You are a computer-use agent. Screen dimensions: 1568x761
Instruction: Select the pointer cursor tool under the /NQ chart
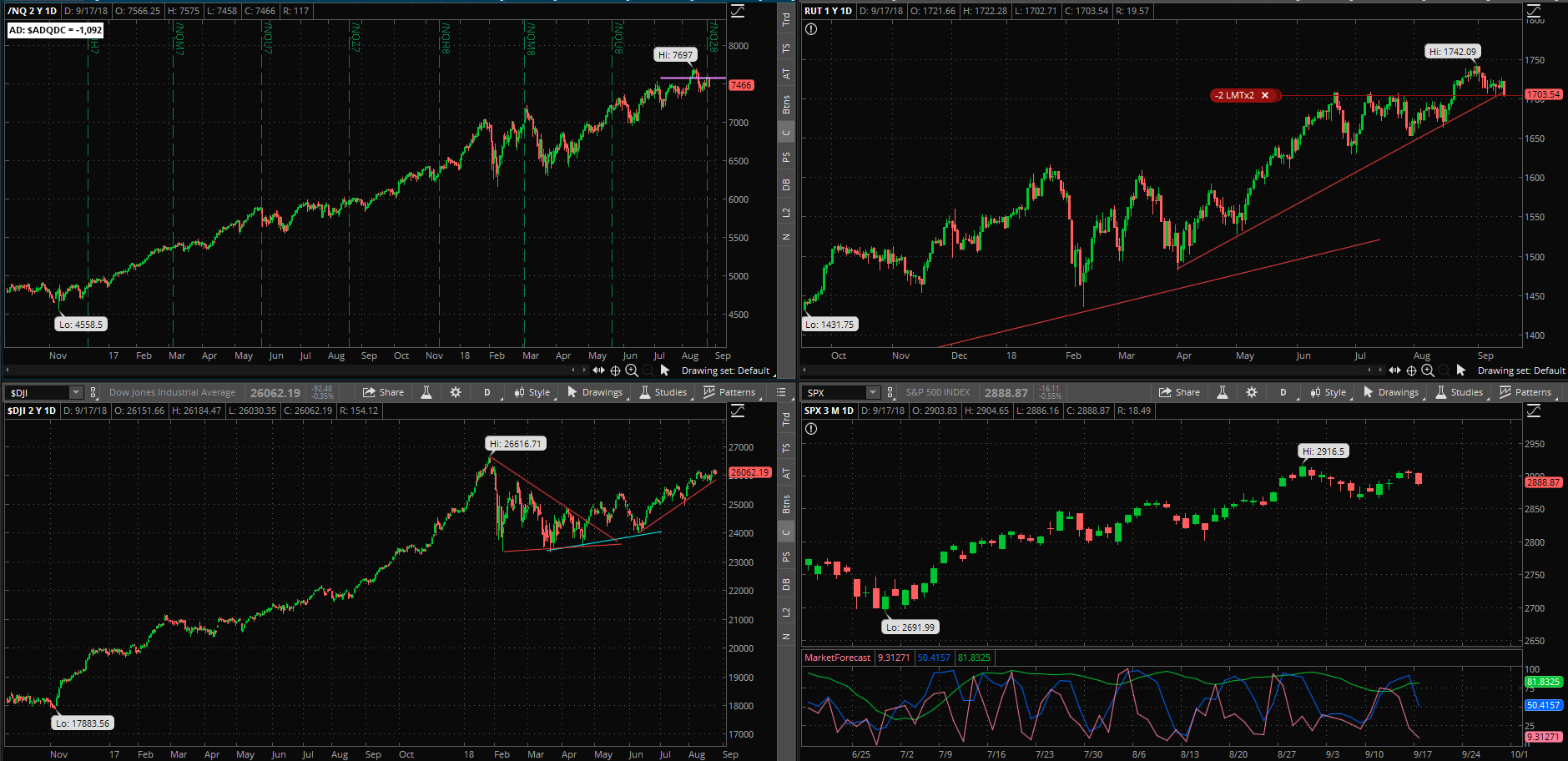pos(665,370)
